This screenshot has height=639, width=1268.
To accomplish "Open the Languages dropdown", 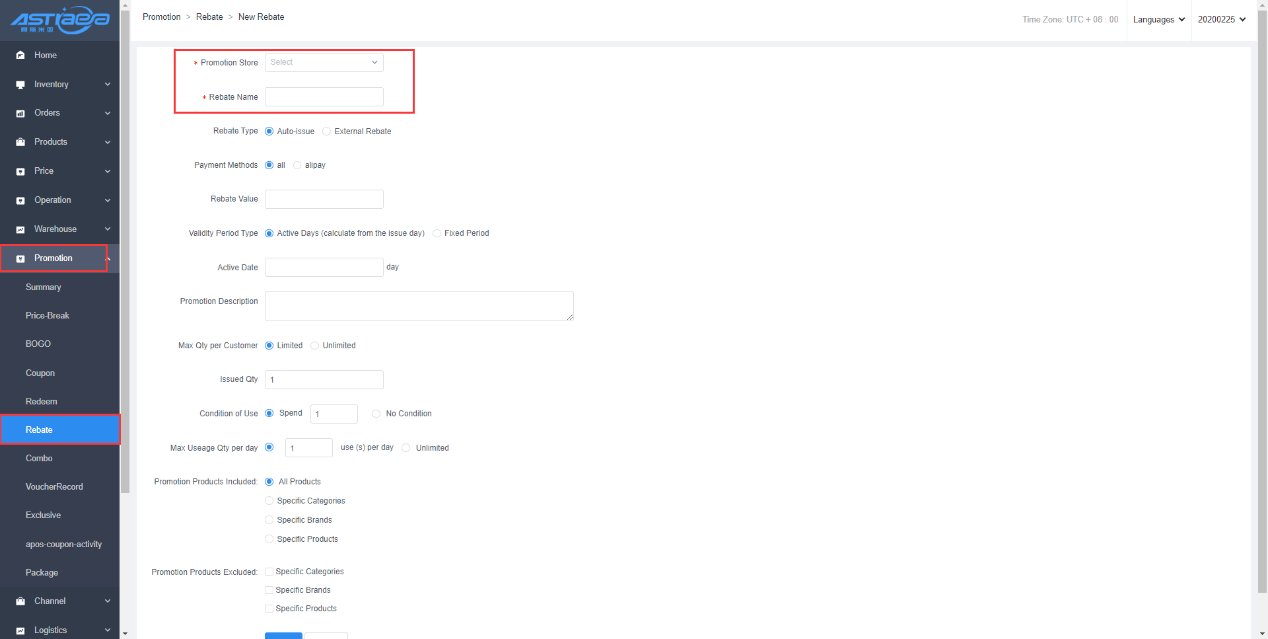I will click(x=1158, y=19).
